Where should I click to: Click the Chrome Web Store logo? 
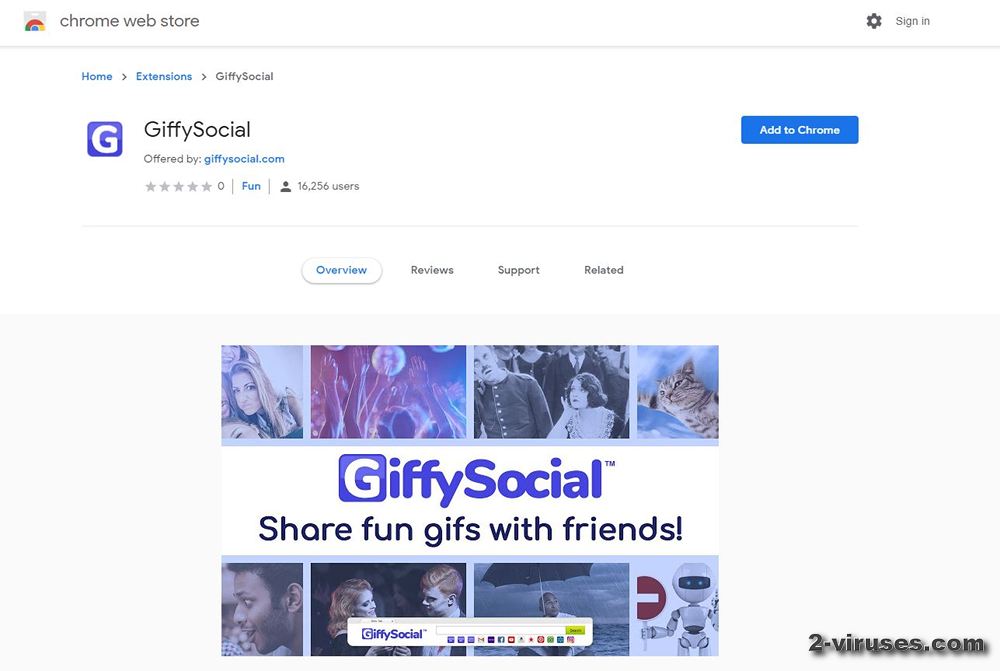35,22
